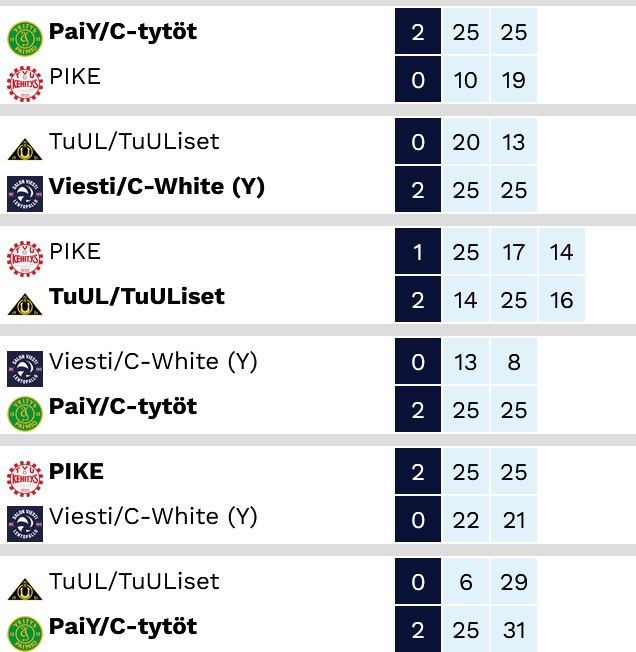The width and height of the screenshot is (636, 652).
Task: Click the TuUL triangle logo in second match
Action: (25, 149)
